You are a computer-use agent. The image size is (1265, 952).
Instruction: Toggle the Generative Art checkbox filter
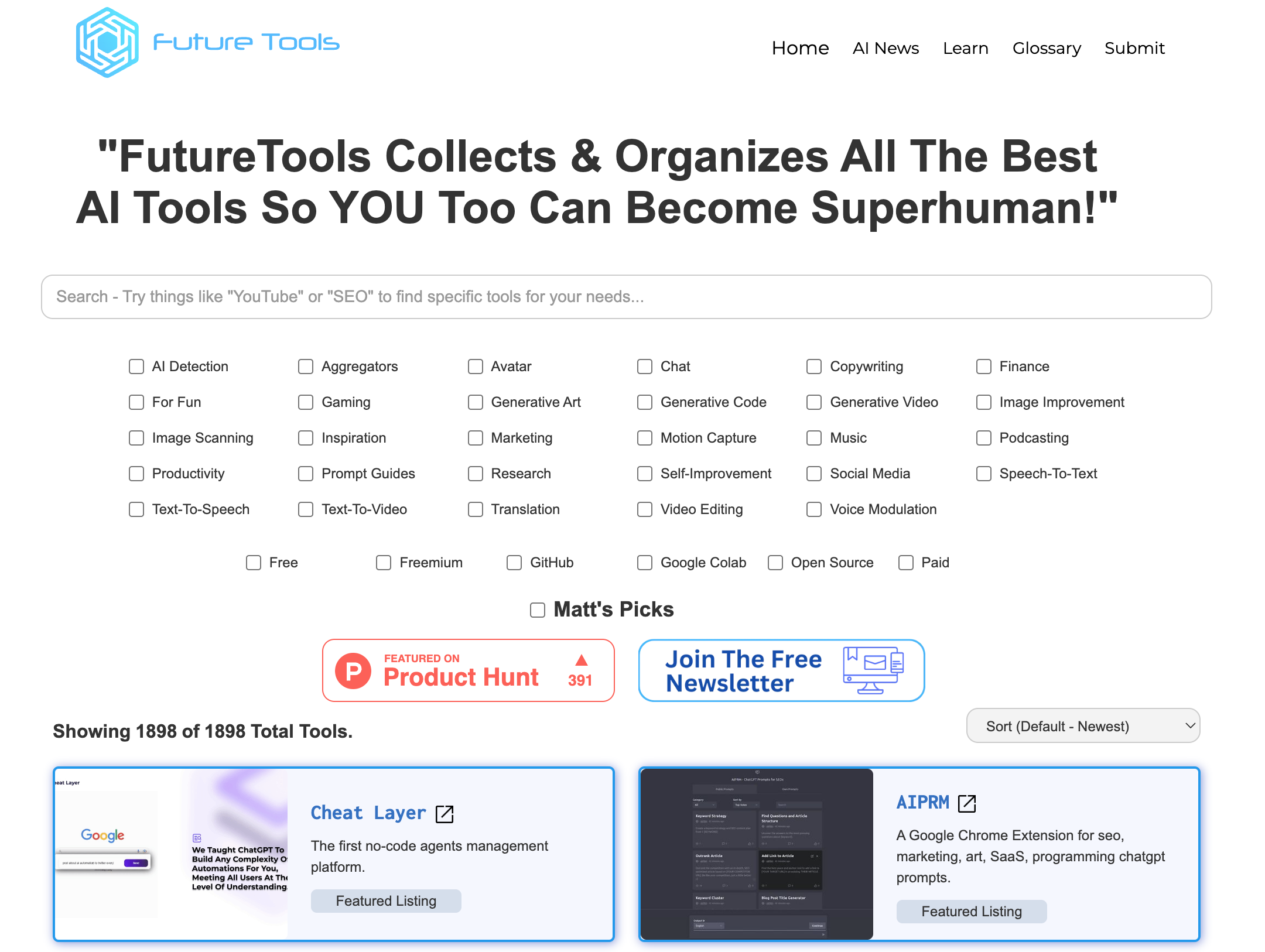tap(476, 402)
